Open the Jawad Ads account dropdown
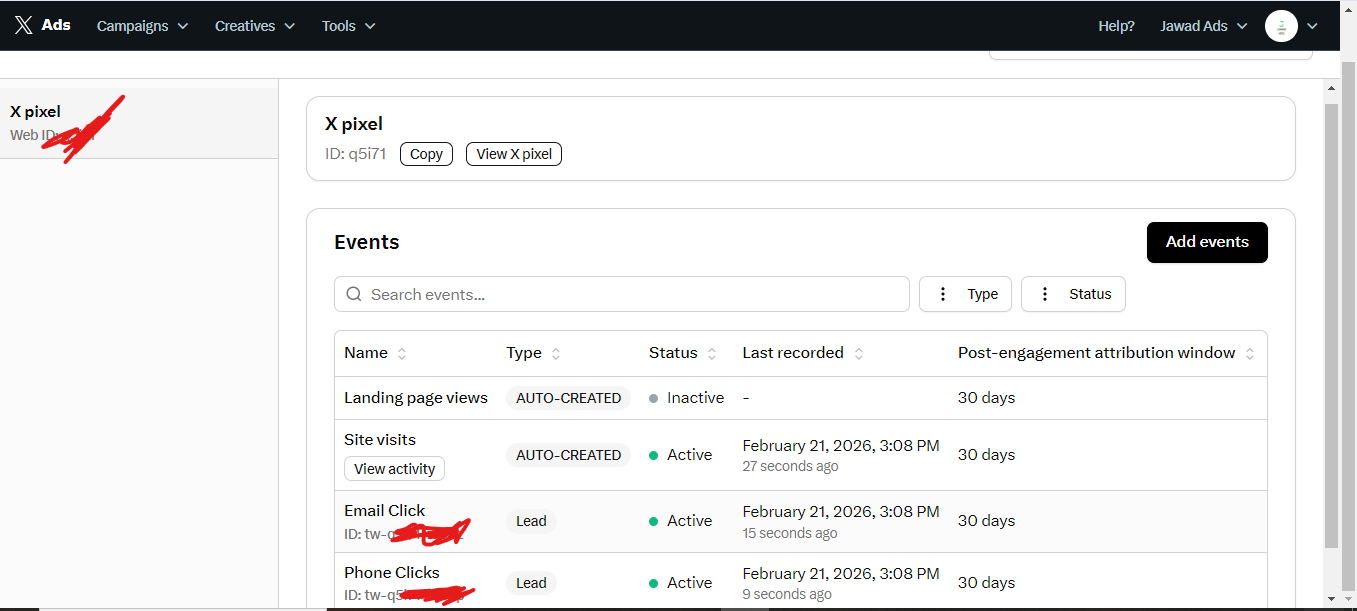The width and height of the screenshot is (1357, 611). pos(1203,26)
